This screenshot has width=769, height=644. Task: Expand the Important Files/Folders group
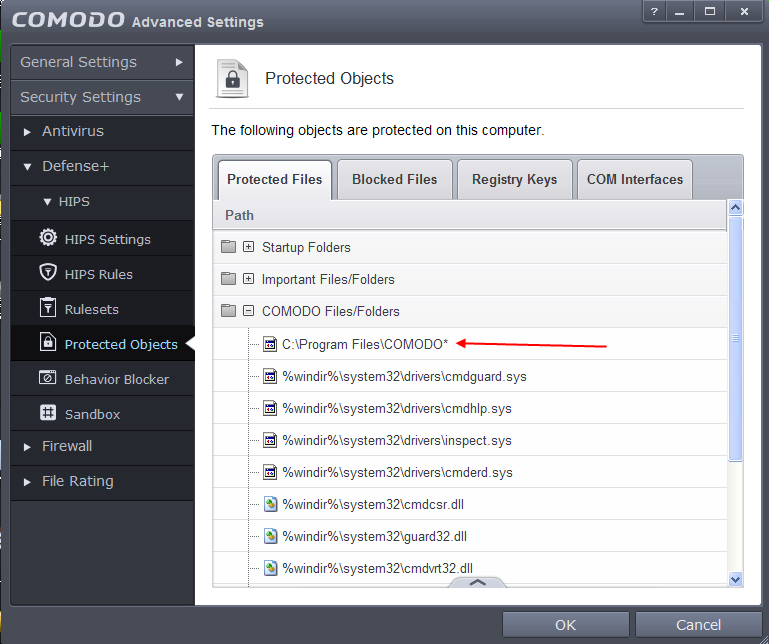pos(249,279)
